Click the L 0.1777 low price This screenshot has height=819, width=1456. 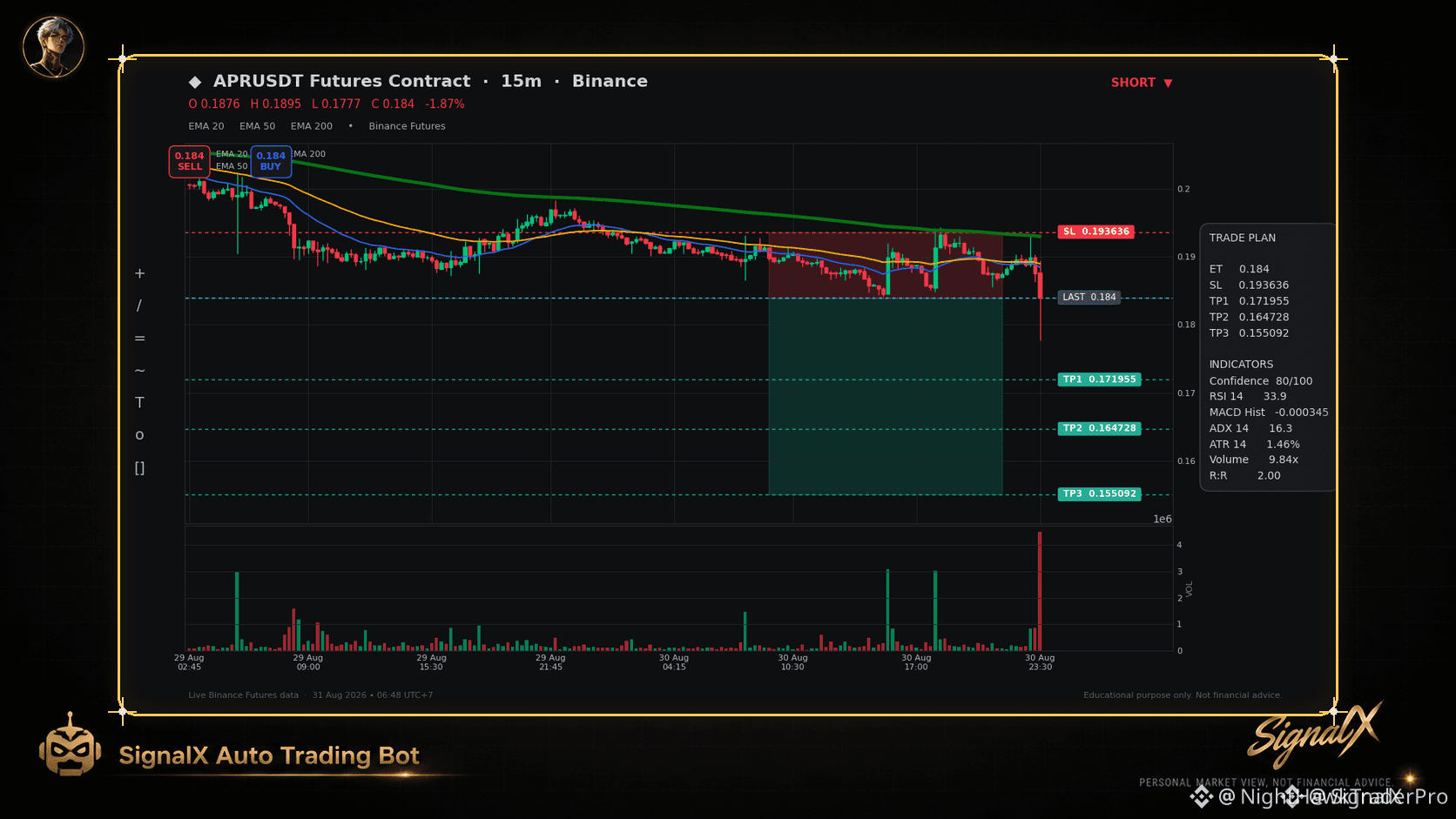pyautogui.click(x=336, y=104)
